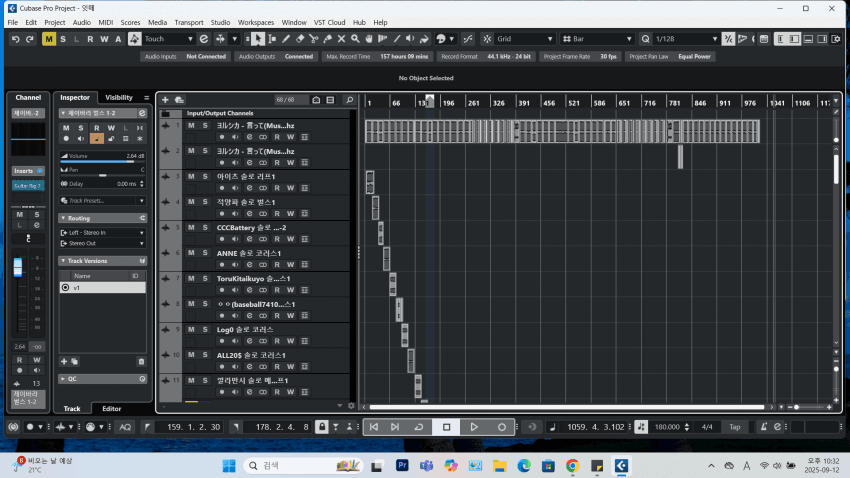Start playback with the Play button
850x478 pixels.
pyautogui.click(x=474, y=426)
